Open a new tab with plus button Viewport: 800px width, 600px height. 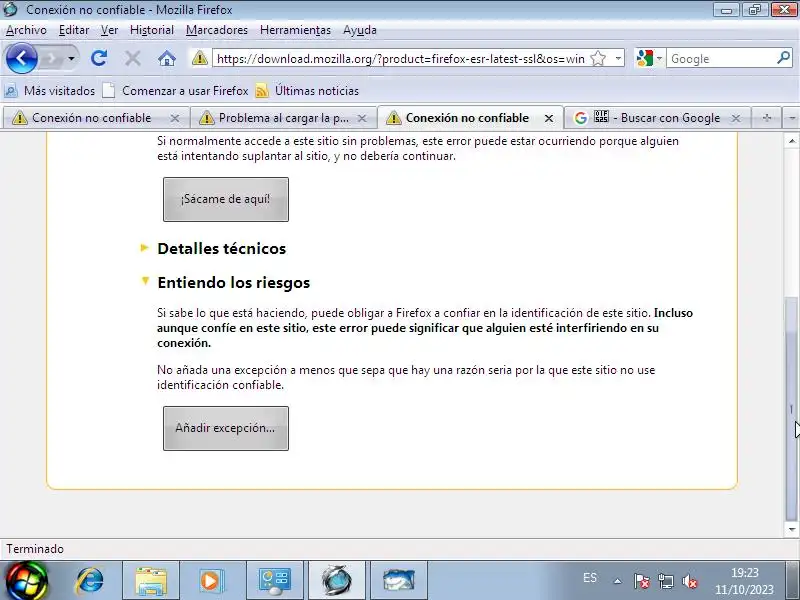pyautogui.click(x=766, y=118)
